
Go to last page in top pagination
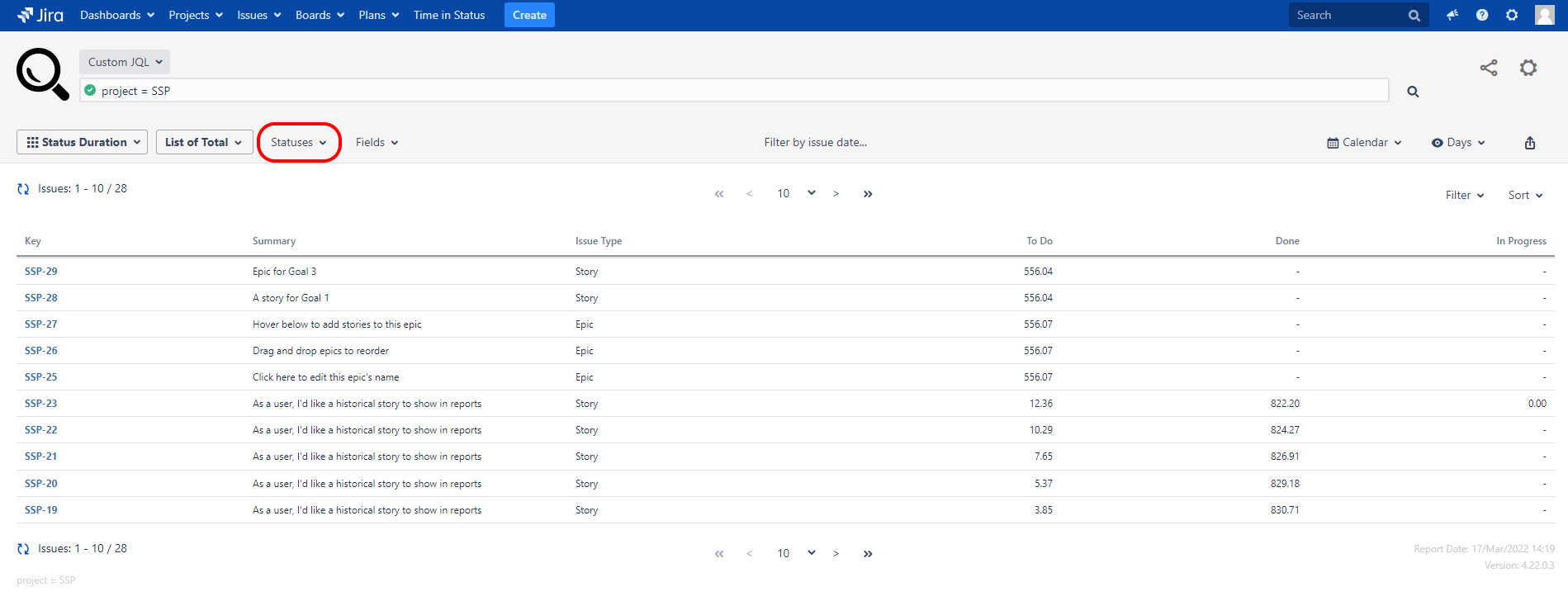[x=867, y=194]
